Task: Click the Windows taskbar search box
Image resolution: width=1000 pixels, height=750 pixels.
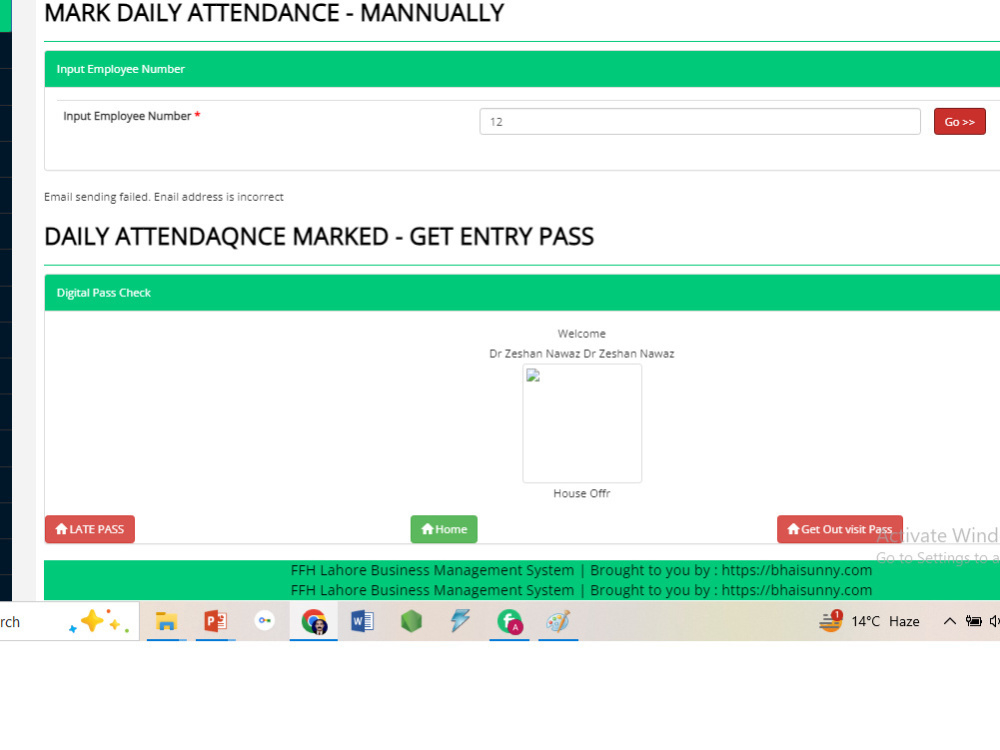Action: click(70, 621)
